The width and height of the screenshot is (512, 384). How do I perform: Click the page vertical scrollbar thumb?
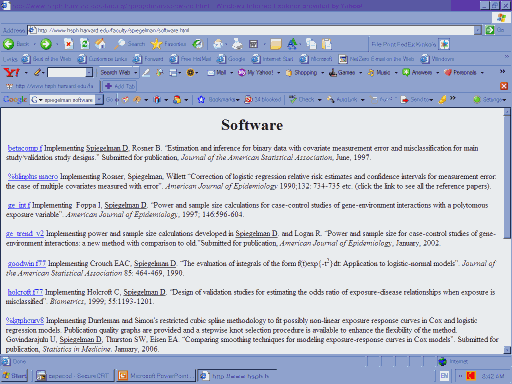click(x=507, y=177)
